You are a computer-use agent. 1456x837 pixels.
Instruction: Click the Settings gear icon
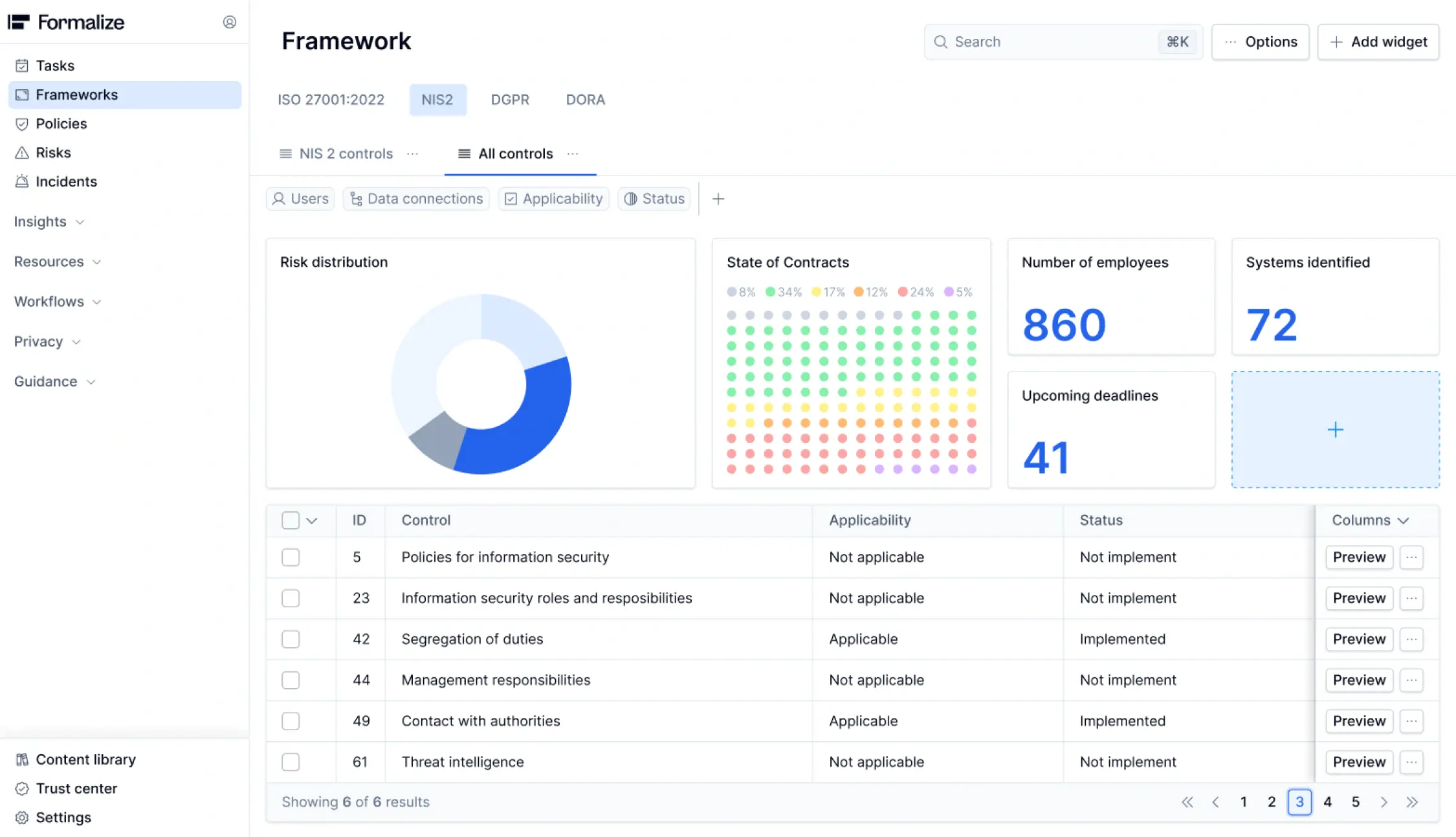(22, 818)
